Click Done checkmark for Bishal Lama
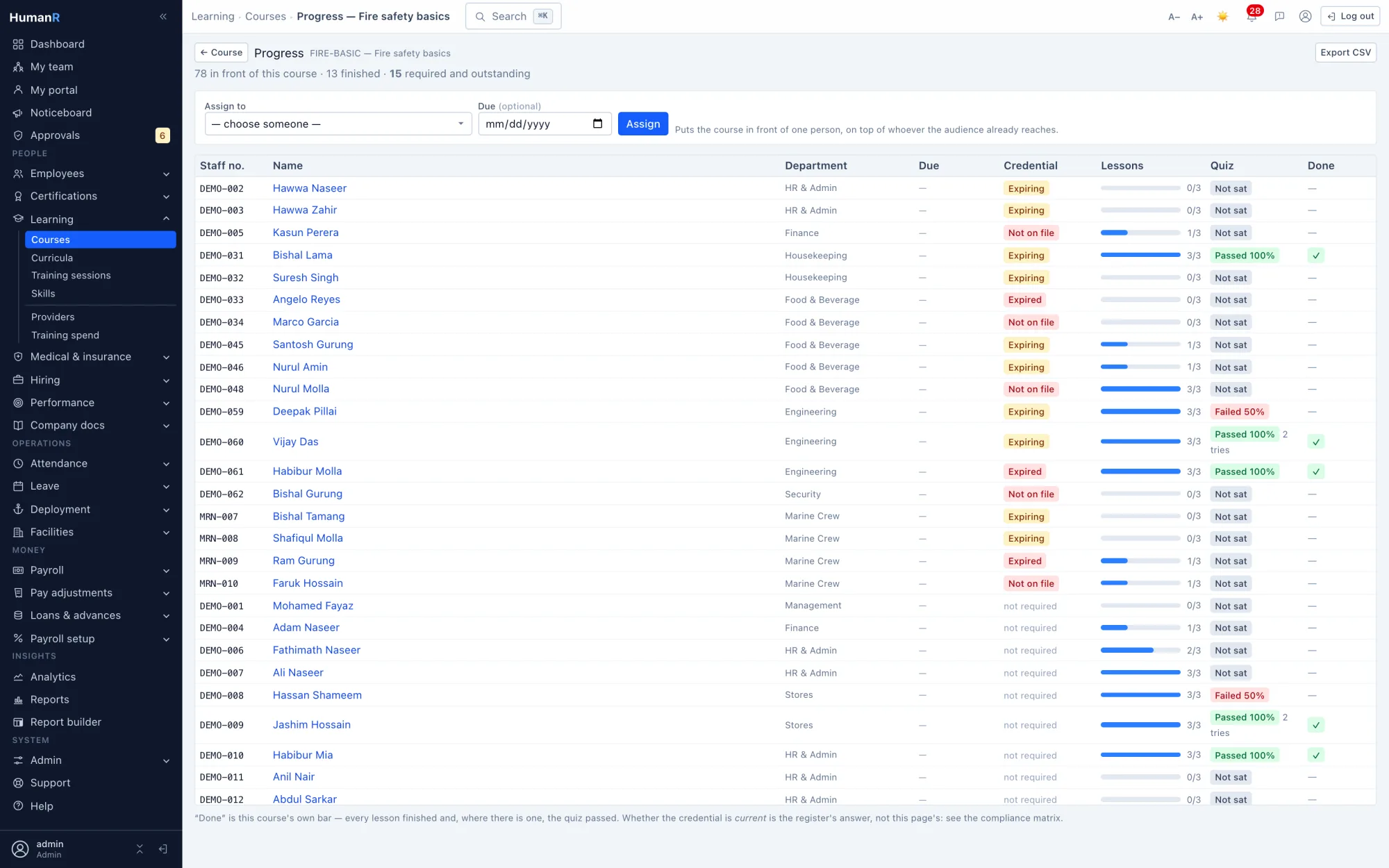This screenshot has width=1389, height=868. [1315, 256]
